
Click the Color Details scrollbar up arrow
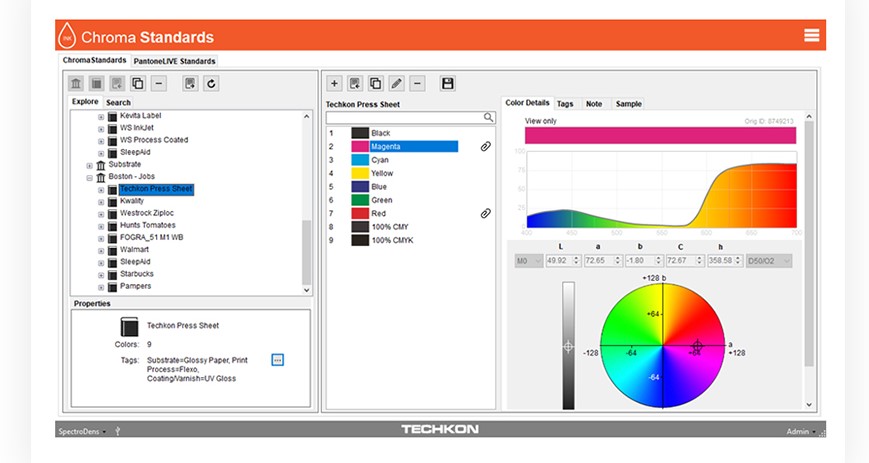[x=809, y=116]
